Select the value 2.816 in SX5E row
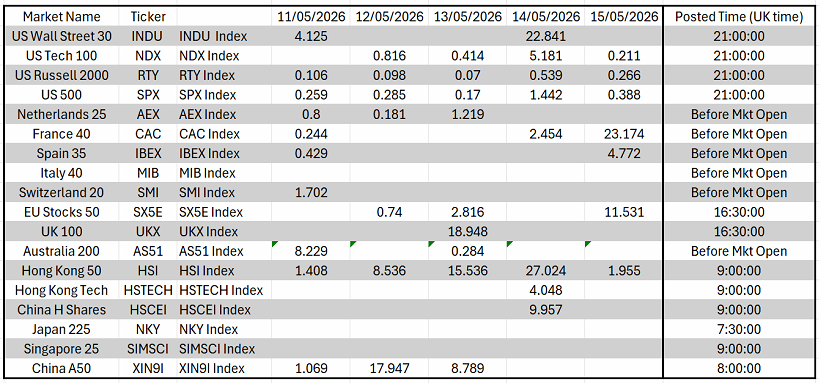The height and width of the screenshot is (383, 819). click(x=467, y=212)
